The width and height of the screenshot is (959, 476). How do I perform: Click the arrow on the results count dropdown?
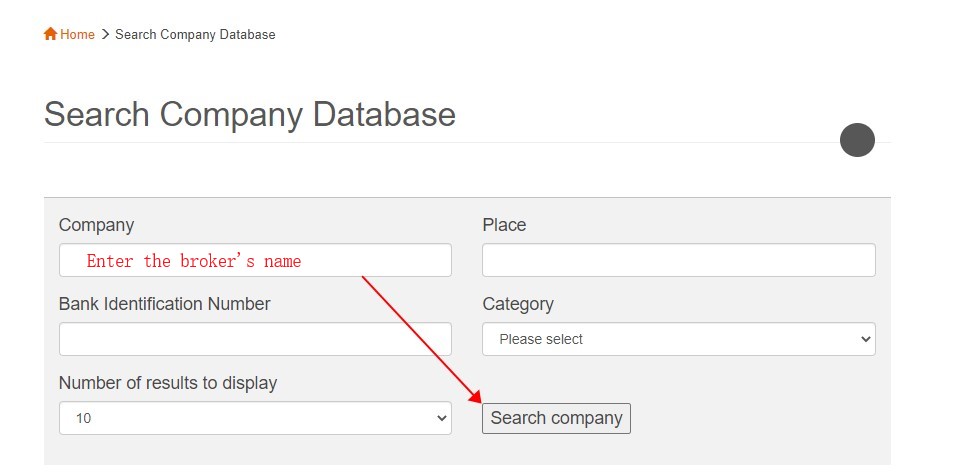point(442,418)
